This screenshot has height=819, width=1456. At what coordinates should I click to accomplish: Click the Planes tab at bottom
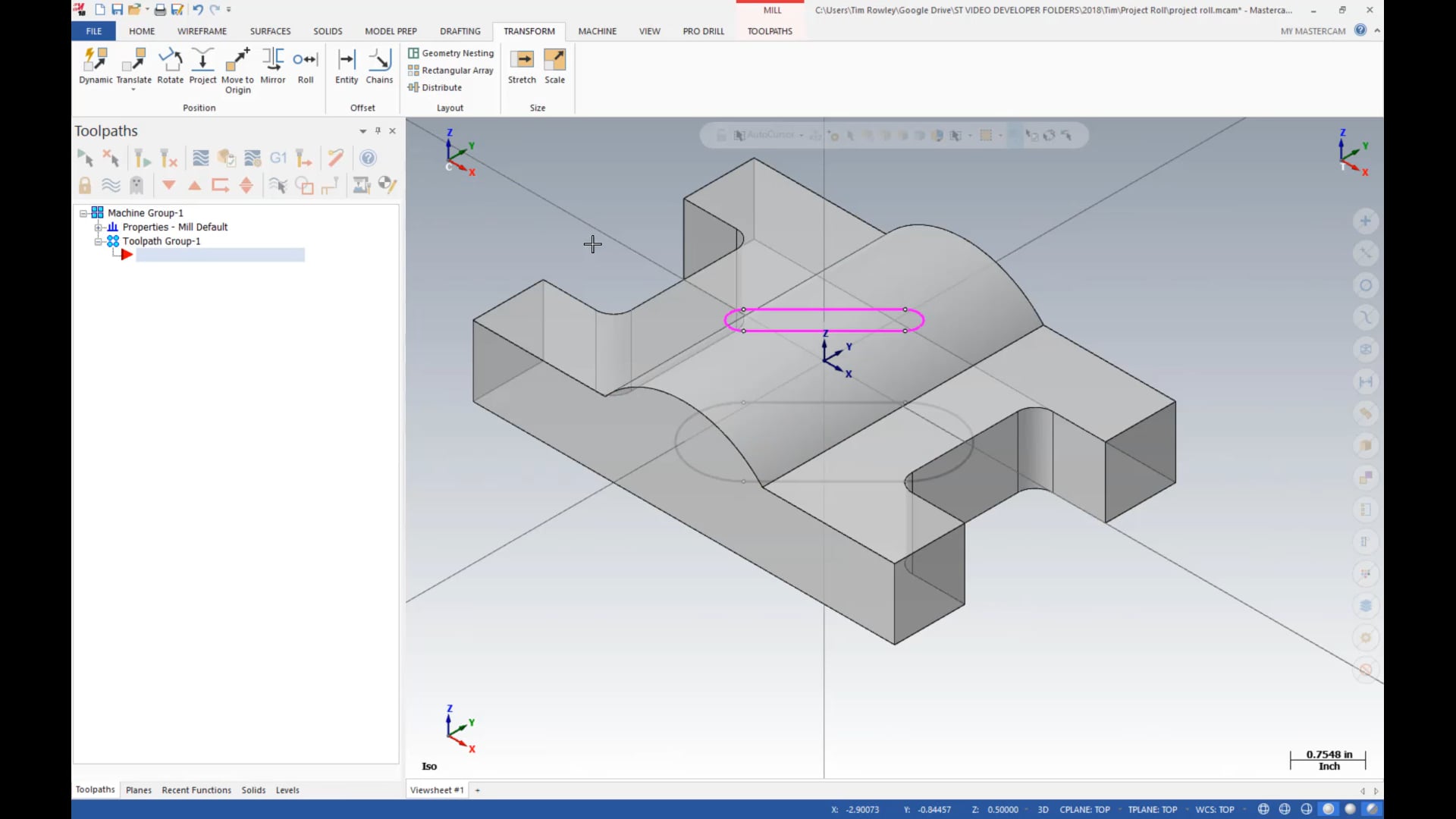[138, 790]
